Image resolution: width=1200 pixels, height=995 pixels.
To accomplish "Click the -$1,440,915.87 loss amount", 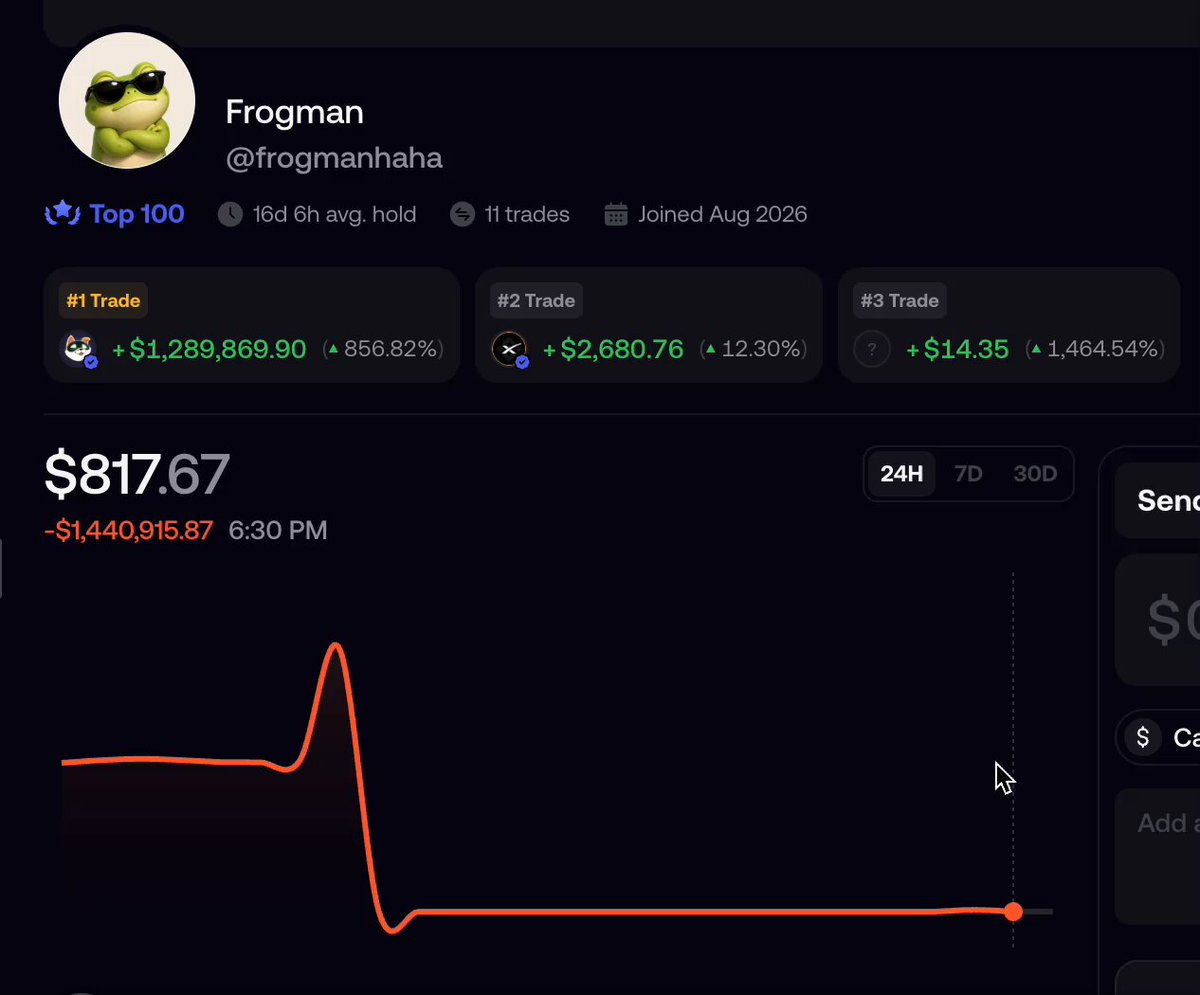I will 129,530.
